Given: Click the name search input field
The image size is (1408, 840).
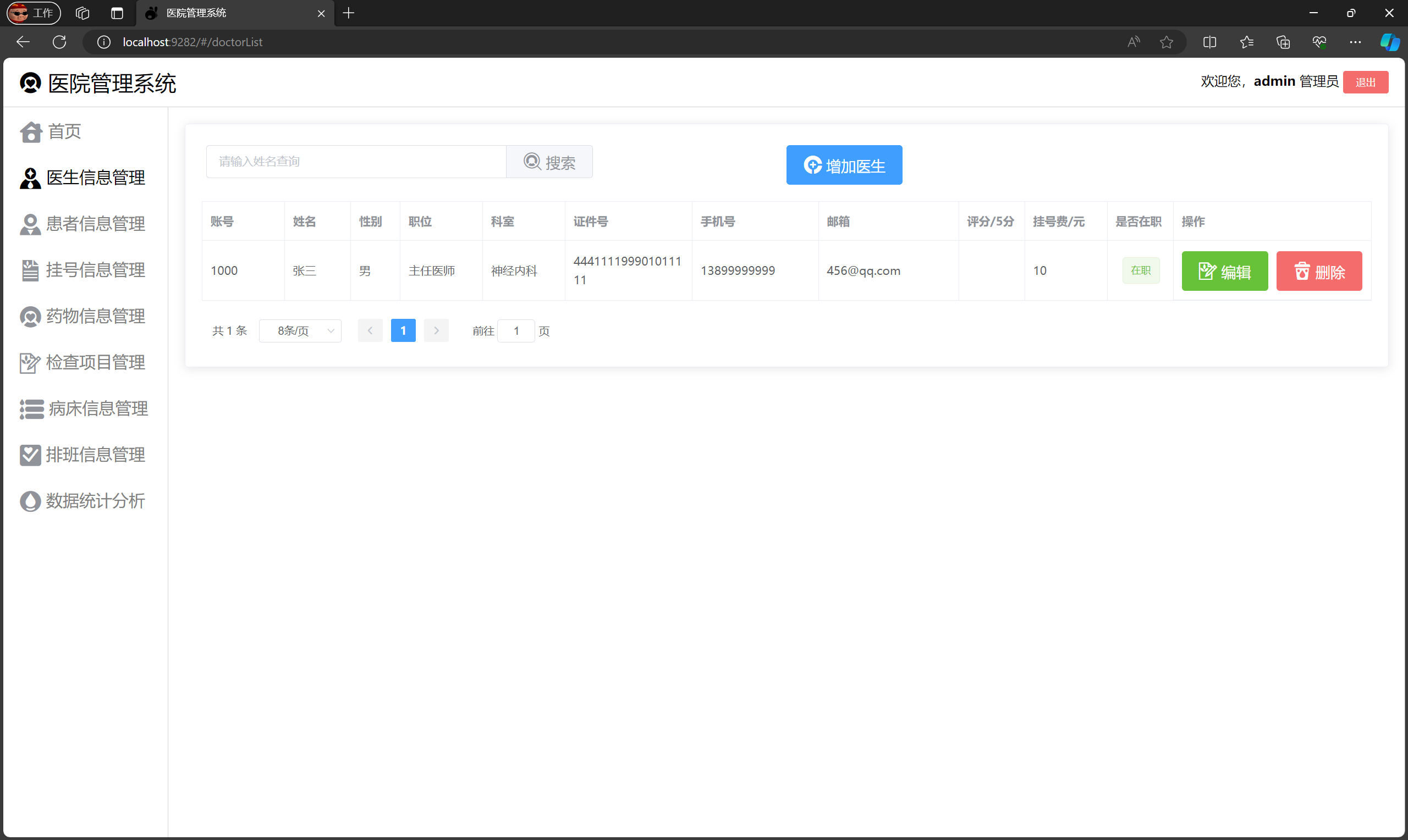Looking at the screenshot, I should tap(355, 162).
